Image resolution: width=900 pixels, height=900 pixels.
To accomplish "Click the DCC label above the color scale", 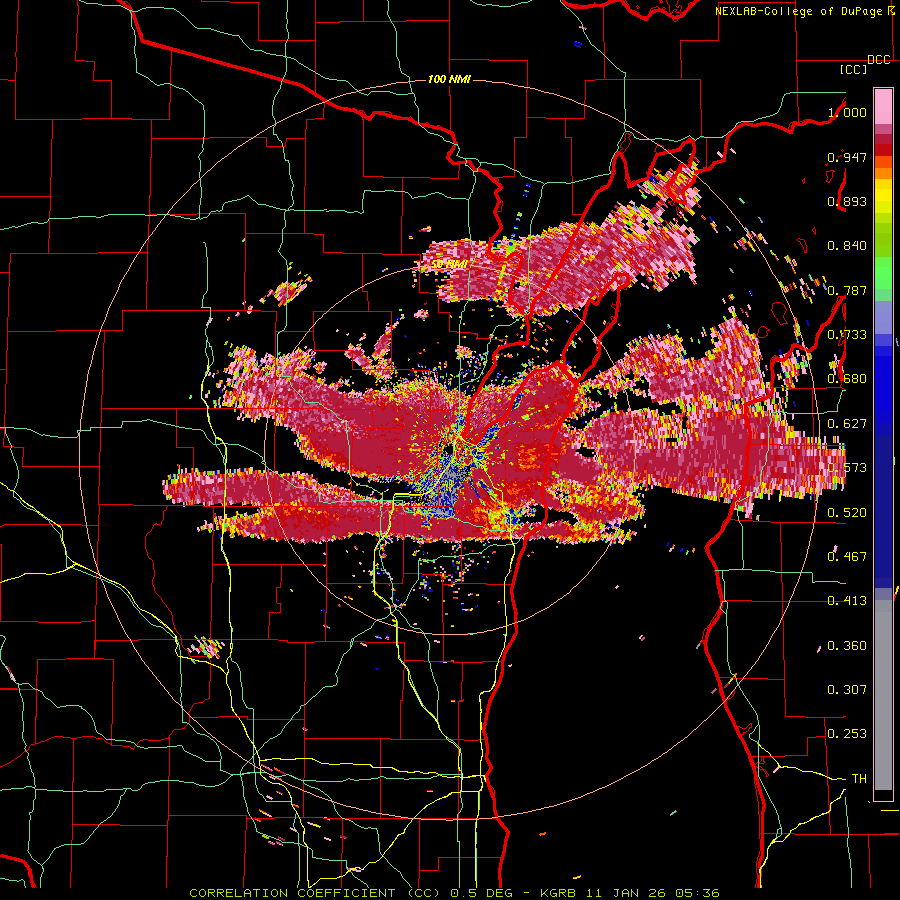I will click(x=879, y=60).
